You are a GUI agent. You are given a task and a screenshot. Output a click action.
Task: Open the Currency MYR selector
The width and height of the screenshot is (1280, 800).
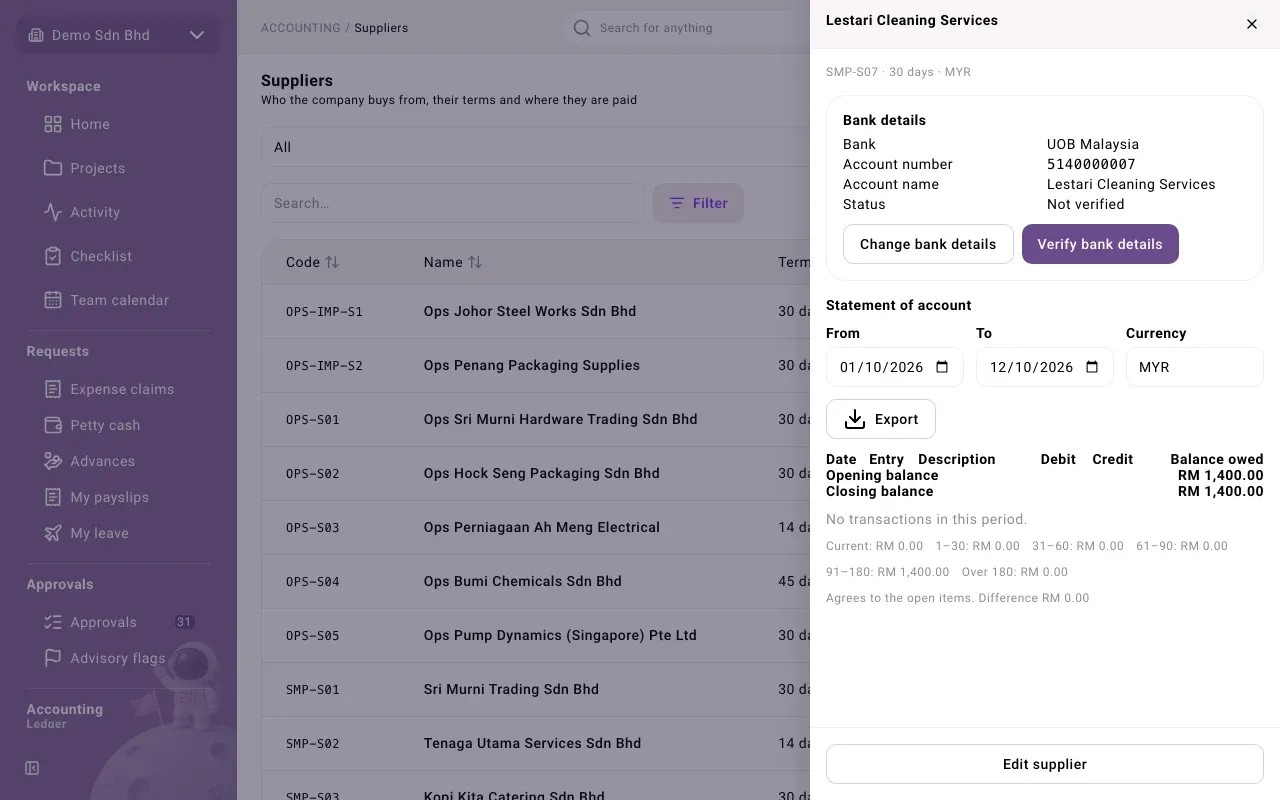pos(1195,367)
